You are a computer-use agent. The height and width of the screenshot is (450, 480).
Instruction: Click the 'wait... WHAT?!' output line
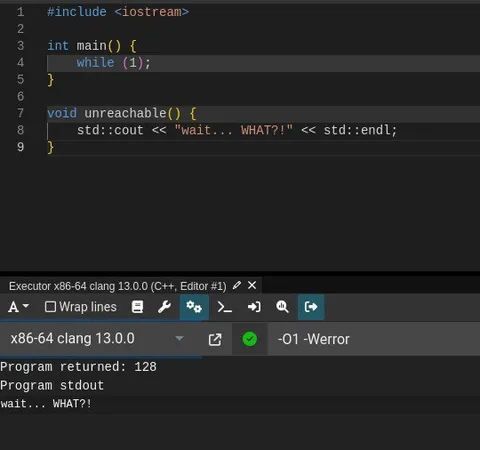point(46,404)
